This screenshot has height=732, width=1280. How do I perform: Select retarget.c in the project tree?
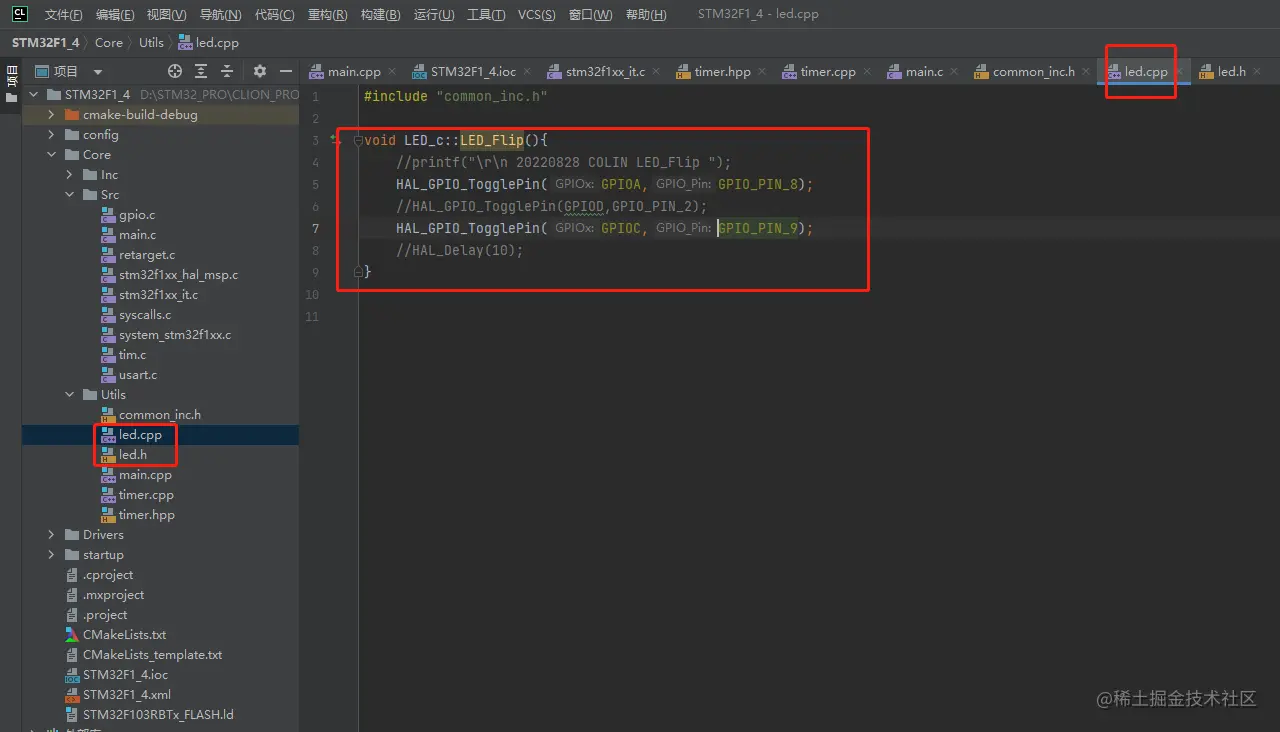(147, 255)
